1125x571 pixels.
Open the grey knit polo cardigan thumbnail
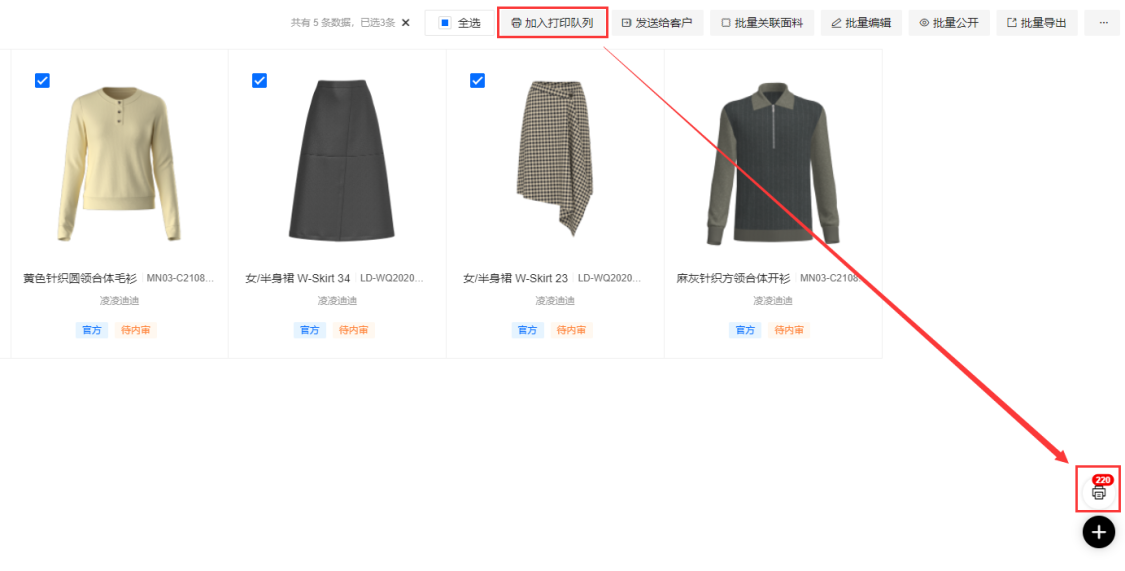coord(773,164)
